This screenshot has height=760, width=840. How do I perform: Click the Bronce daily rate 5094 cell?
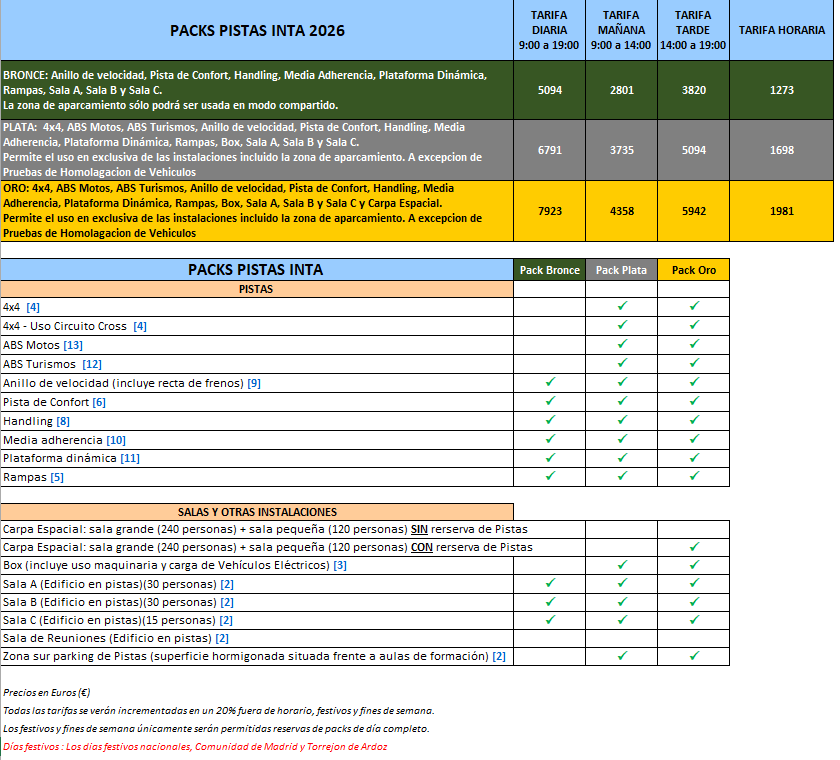point(550,90)
